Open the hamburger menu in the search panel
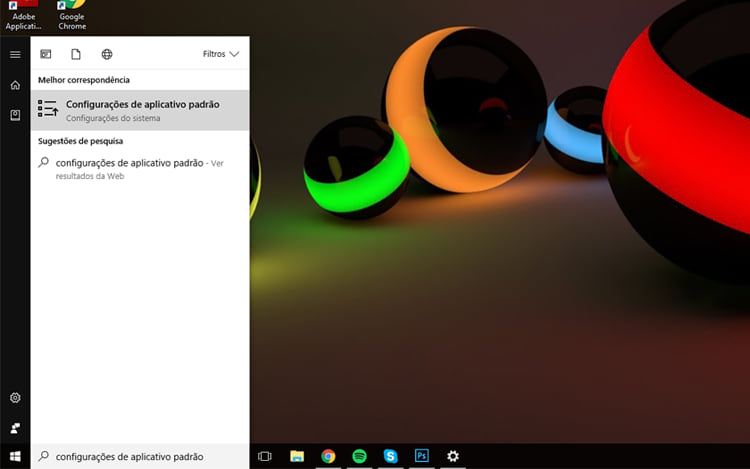 (15, 55)
